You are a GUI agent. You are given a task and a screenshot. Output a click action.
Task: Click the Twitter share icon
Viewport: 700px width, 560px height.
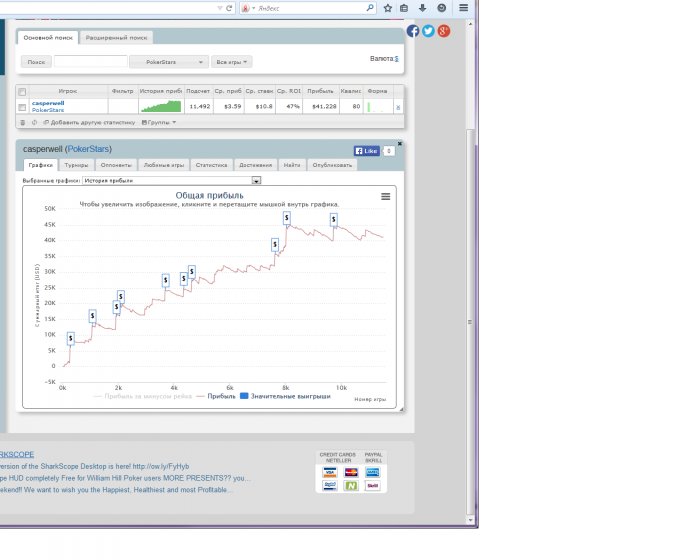[x=428, y=31]
